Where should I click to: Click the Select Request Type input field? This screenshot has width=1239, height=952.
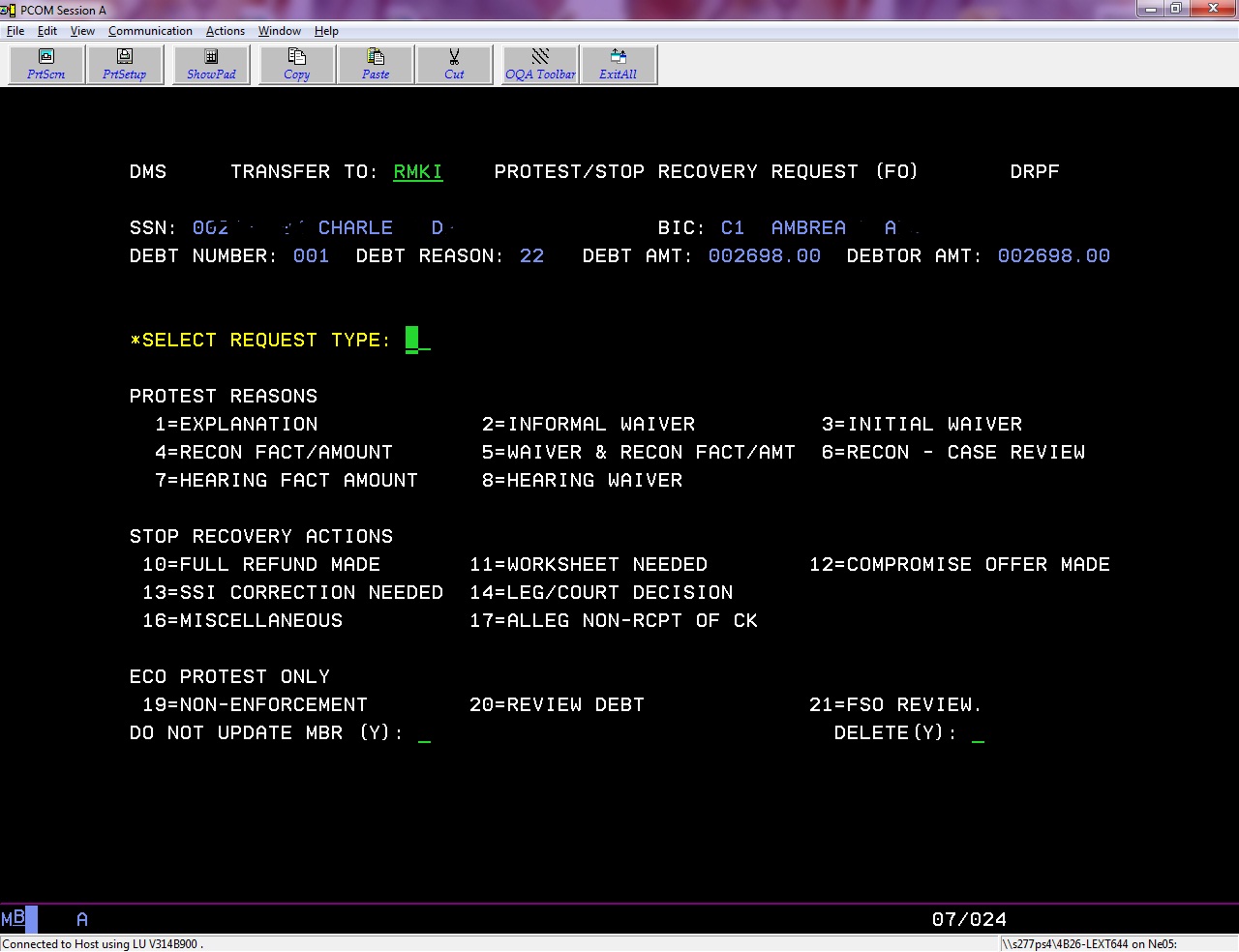pos(417,341)
